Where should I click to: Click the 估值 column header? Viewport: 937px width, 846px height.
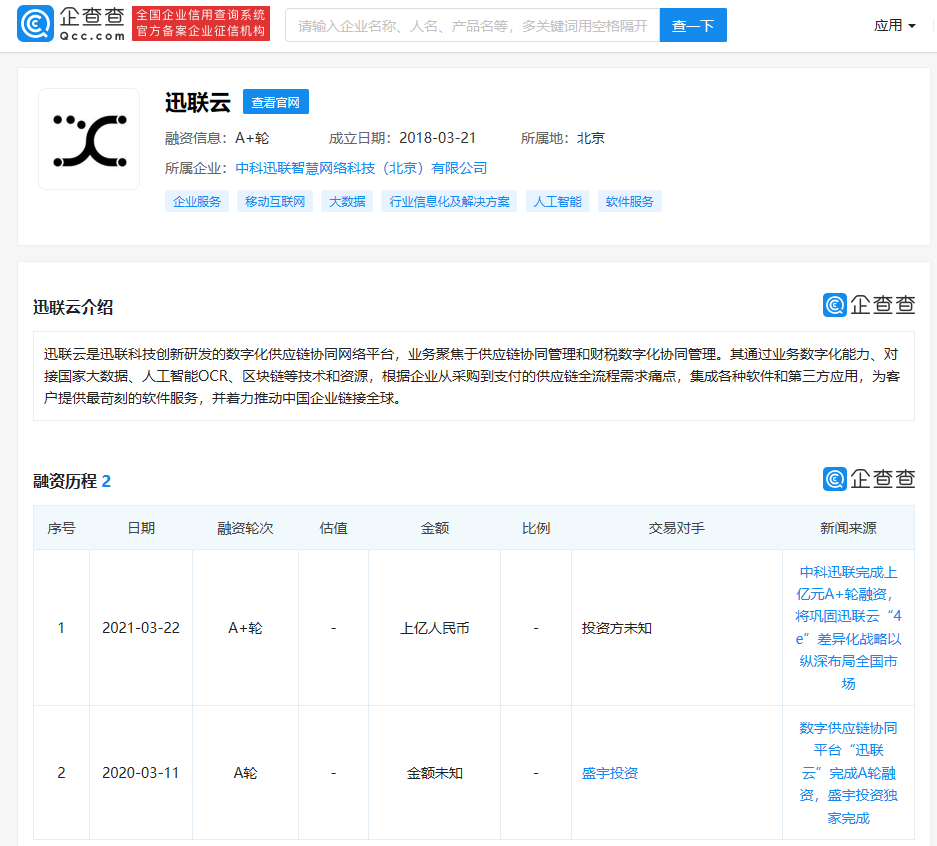point(333,528)
